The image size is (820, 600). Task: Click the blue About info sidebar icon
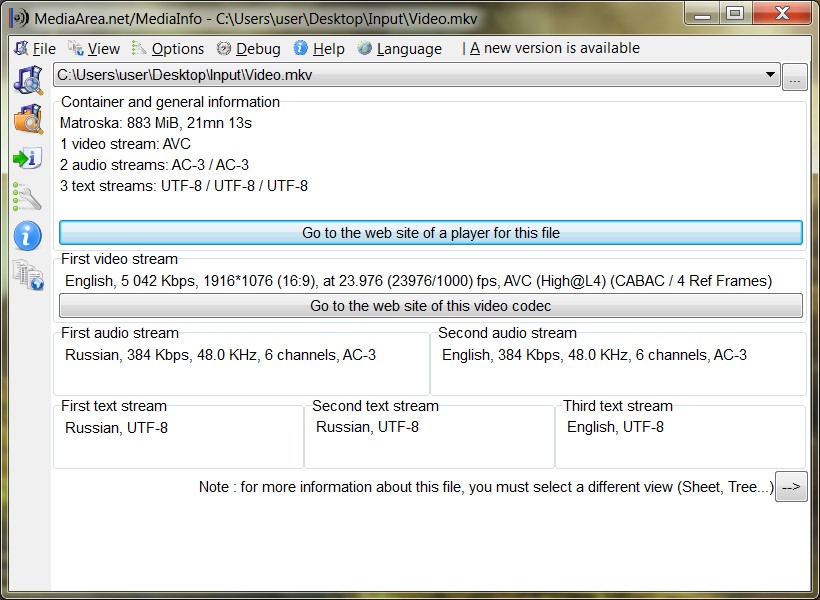click(x=27, y=235)
